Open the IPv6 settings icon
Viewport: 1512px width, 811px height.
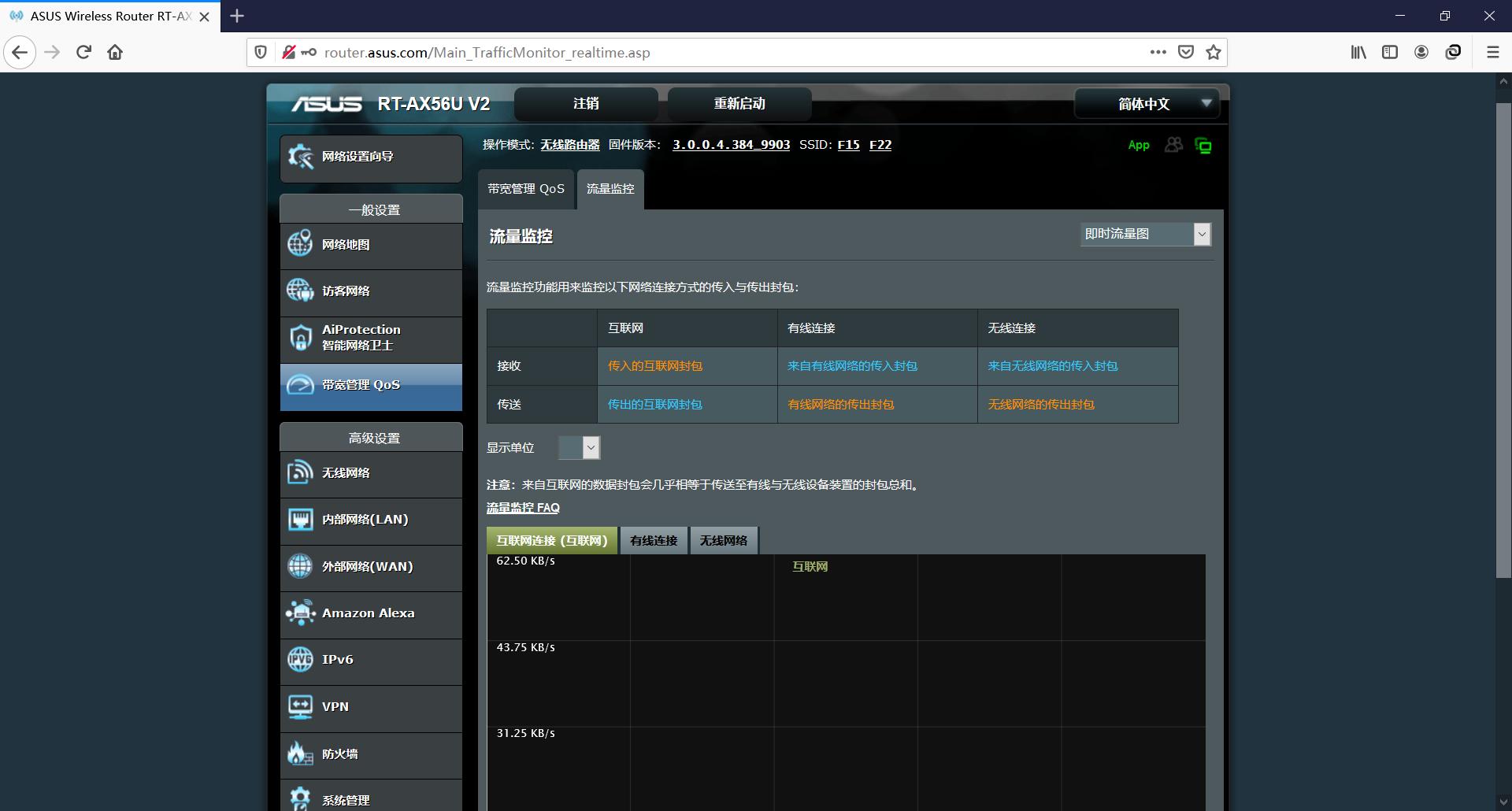click(x=300, y=659)
